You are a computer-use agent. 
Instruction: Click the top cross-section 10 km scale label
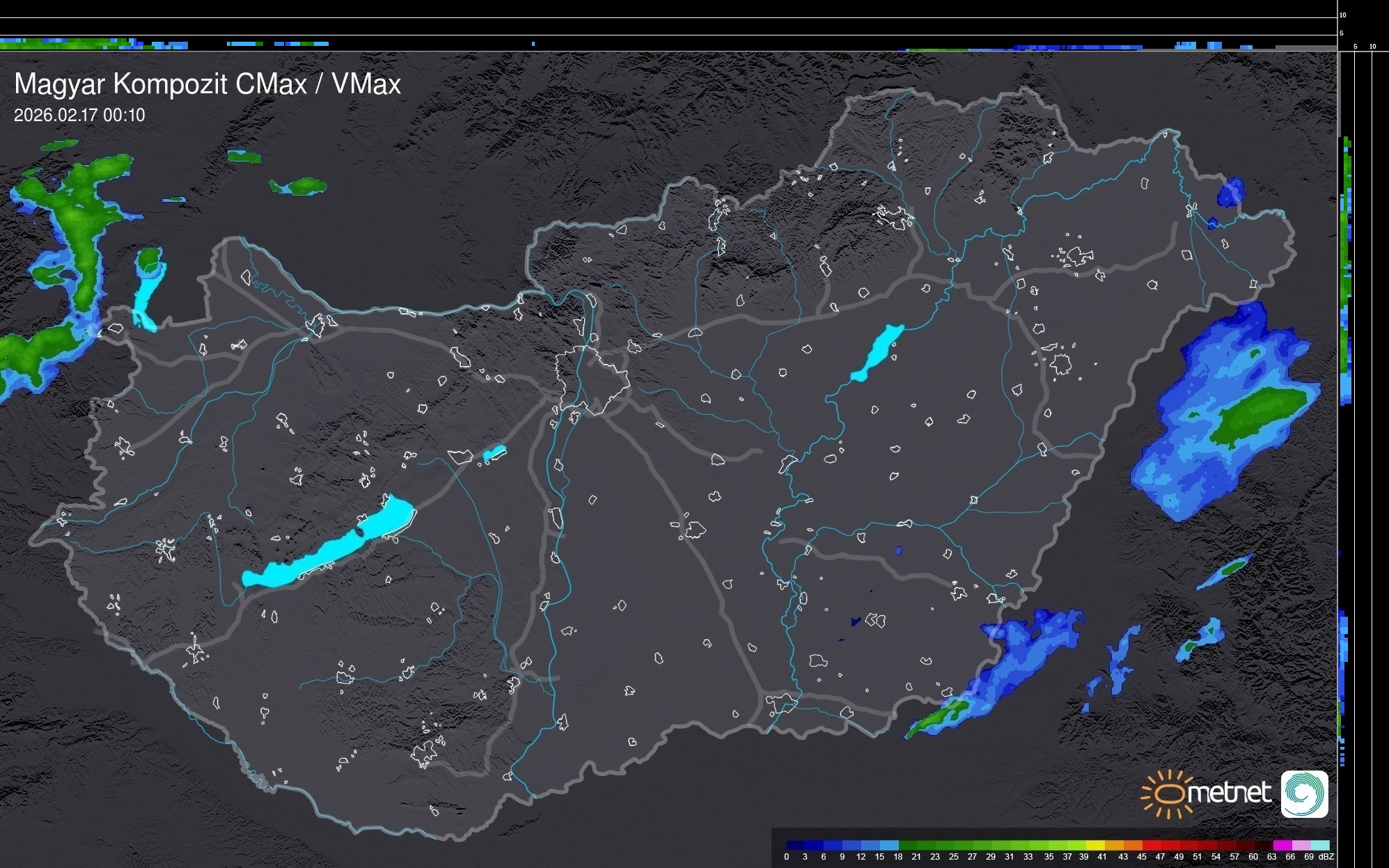1343,15
